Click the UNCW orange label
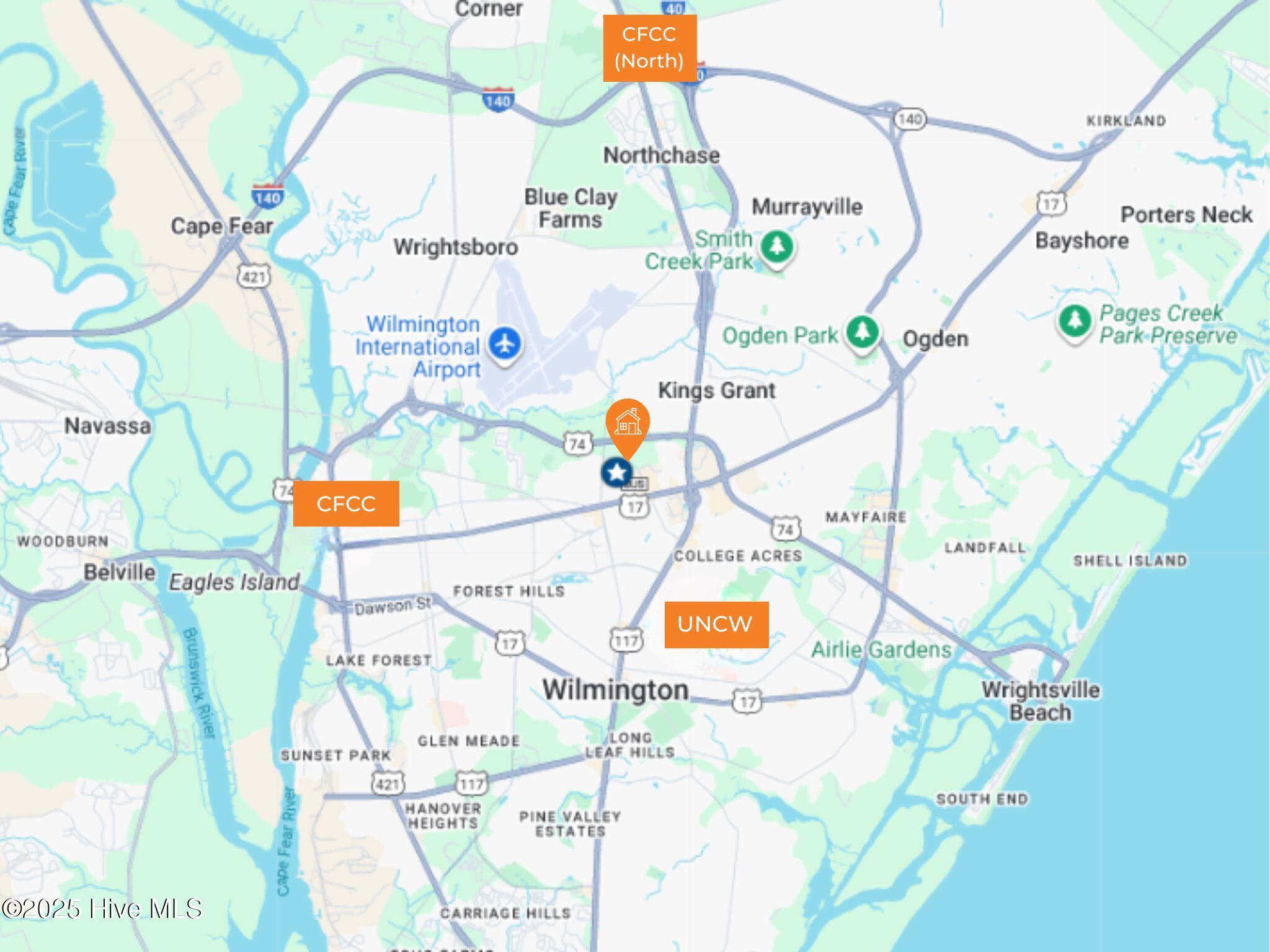The image size is (1270, 952). [x=716, y=625]
